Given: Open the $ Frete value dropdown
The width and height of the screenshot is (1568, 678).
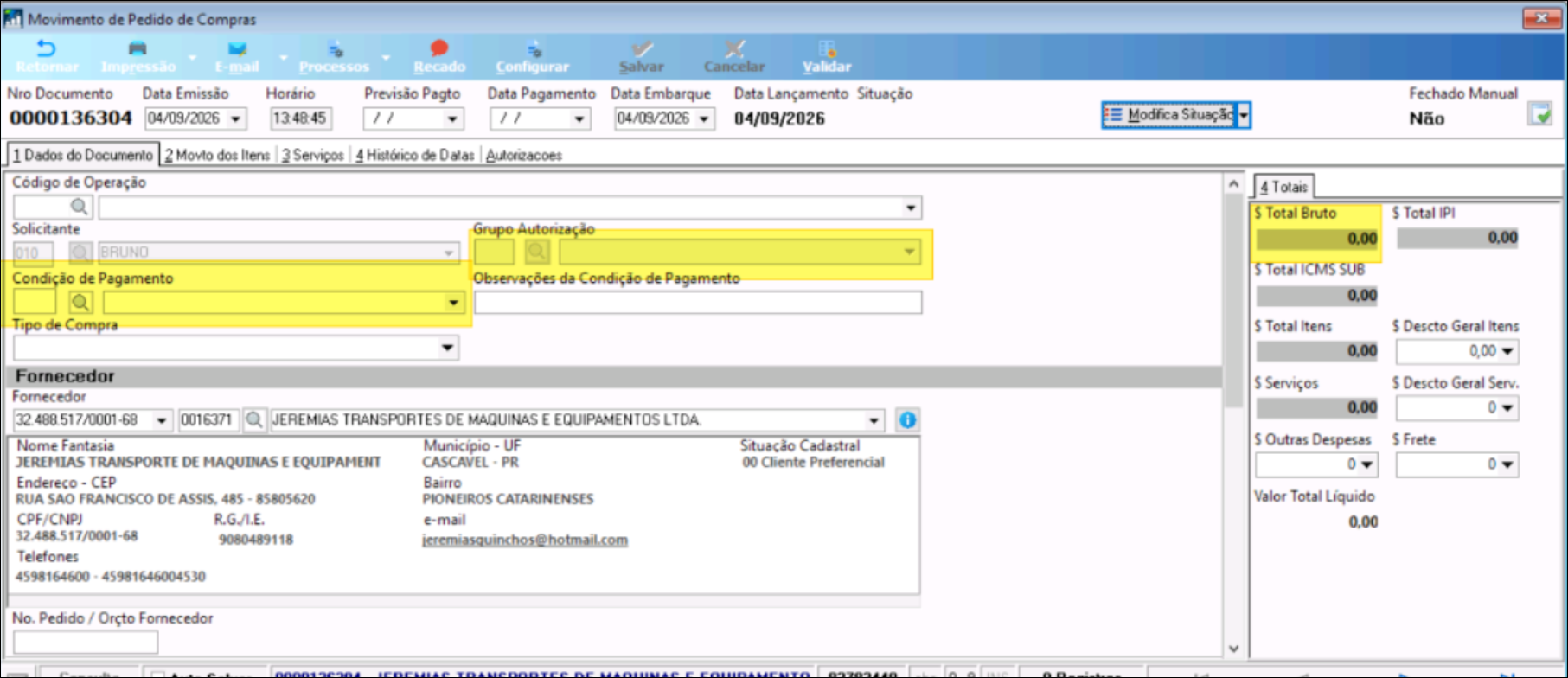Looking at the screenshot, I should 1507,464.
